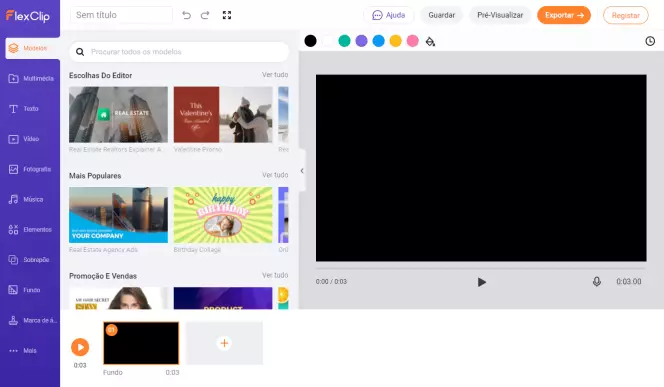Open the Multimédia panel
The width and height of the screenshot is (664, 387).
30,79
